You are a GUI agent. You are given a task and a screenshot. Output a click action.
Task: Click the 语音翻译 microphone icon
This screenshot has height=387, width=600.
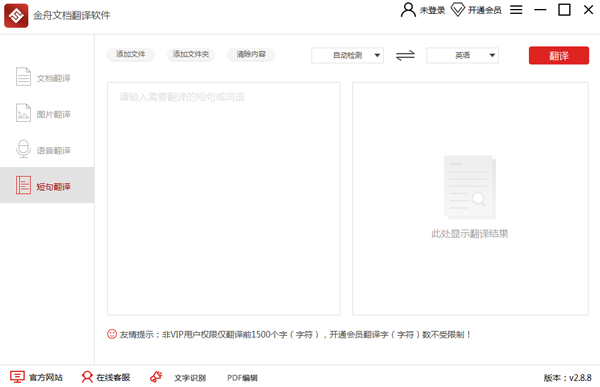(x=23, y=149)
